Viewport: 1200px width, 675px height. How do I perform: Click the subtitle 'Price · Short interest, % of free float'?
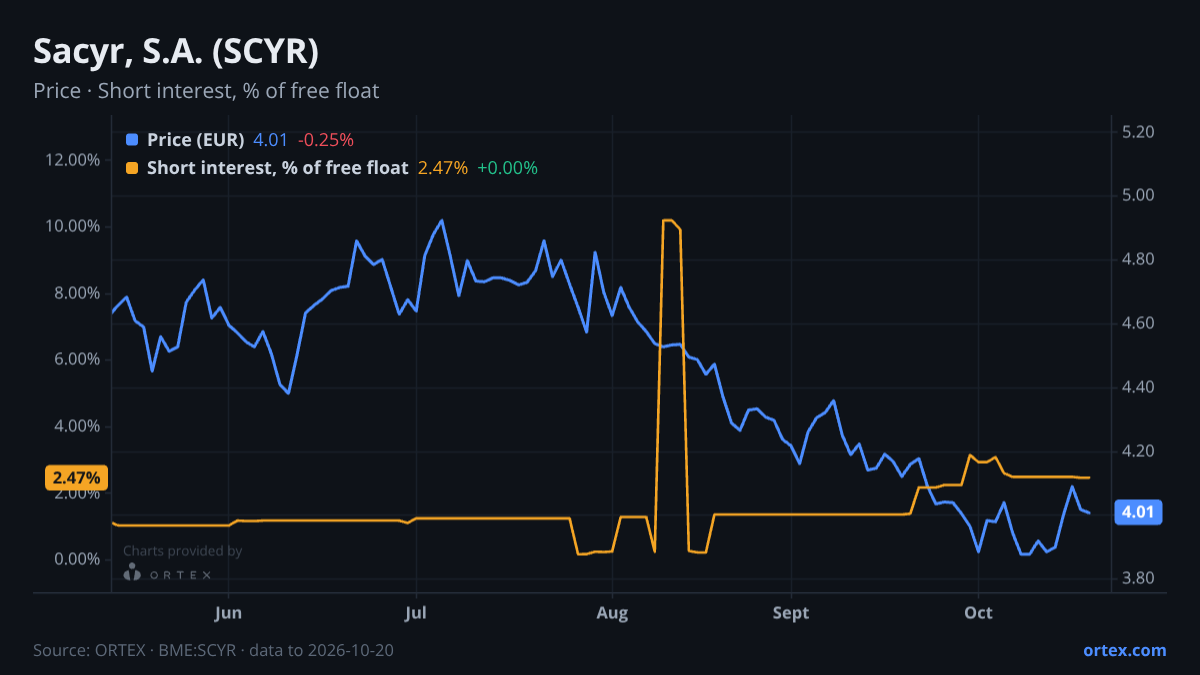(206, 91)
